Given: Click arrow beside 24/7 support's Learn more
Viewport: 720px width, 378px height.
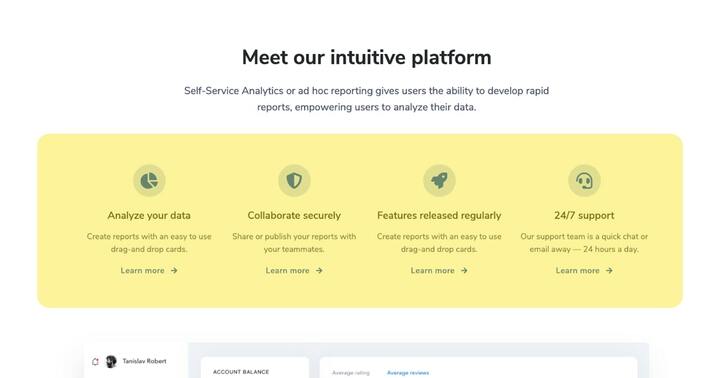Looking at the screenshot, I should pyautogui.click(x=609, y=271).
